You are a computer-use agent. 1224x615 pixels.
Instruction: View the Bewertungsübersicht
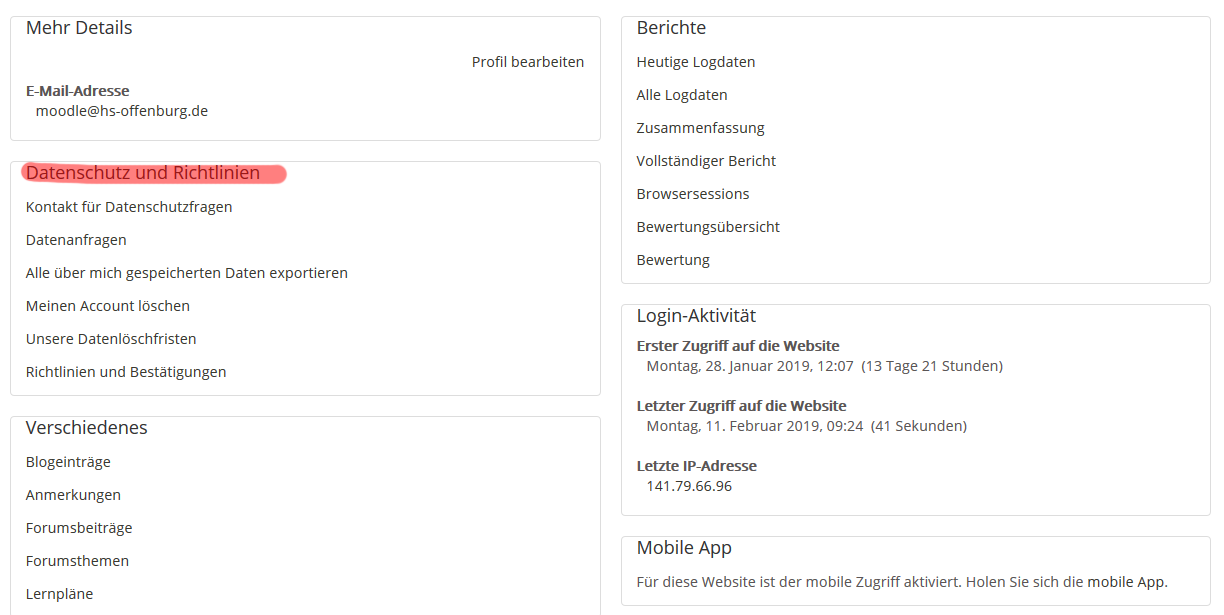click(x=708, y=227)
